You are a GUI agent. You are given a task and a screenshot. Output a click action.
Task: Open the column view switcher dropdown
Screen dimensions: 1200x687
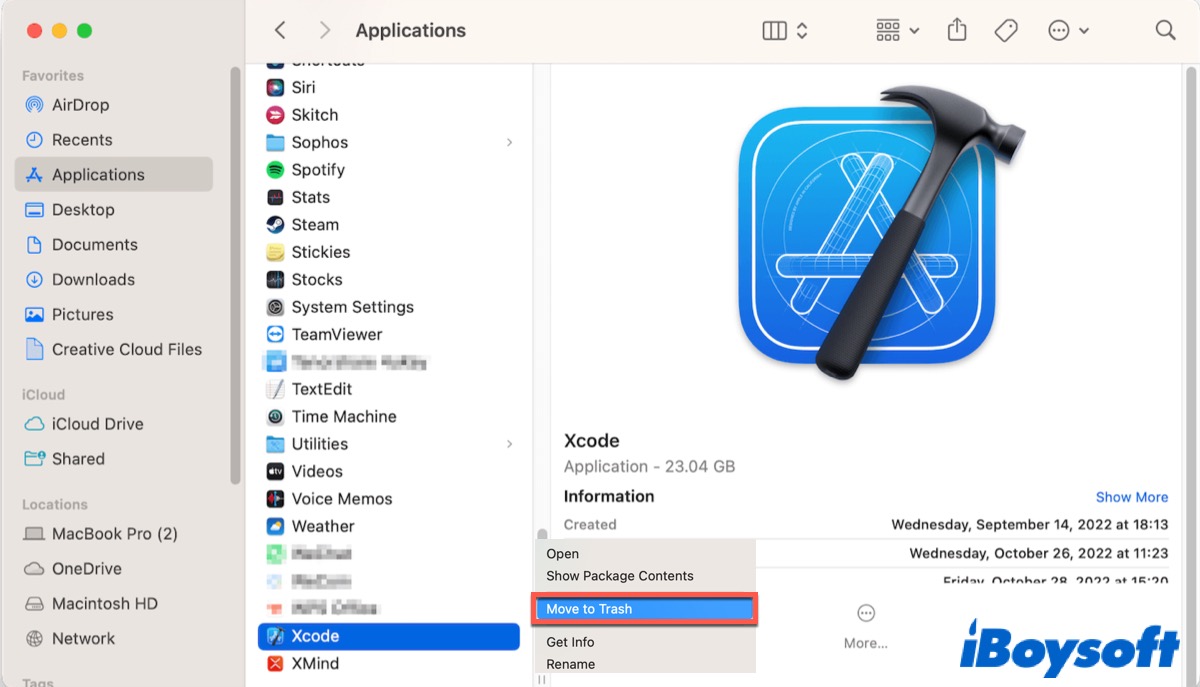click(x=785, y=31)
